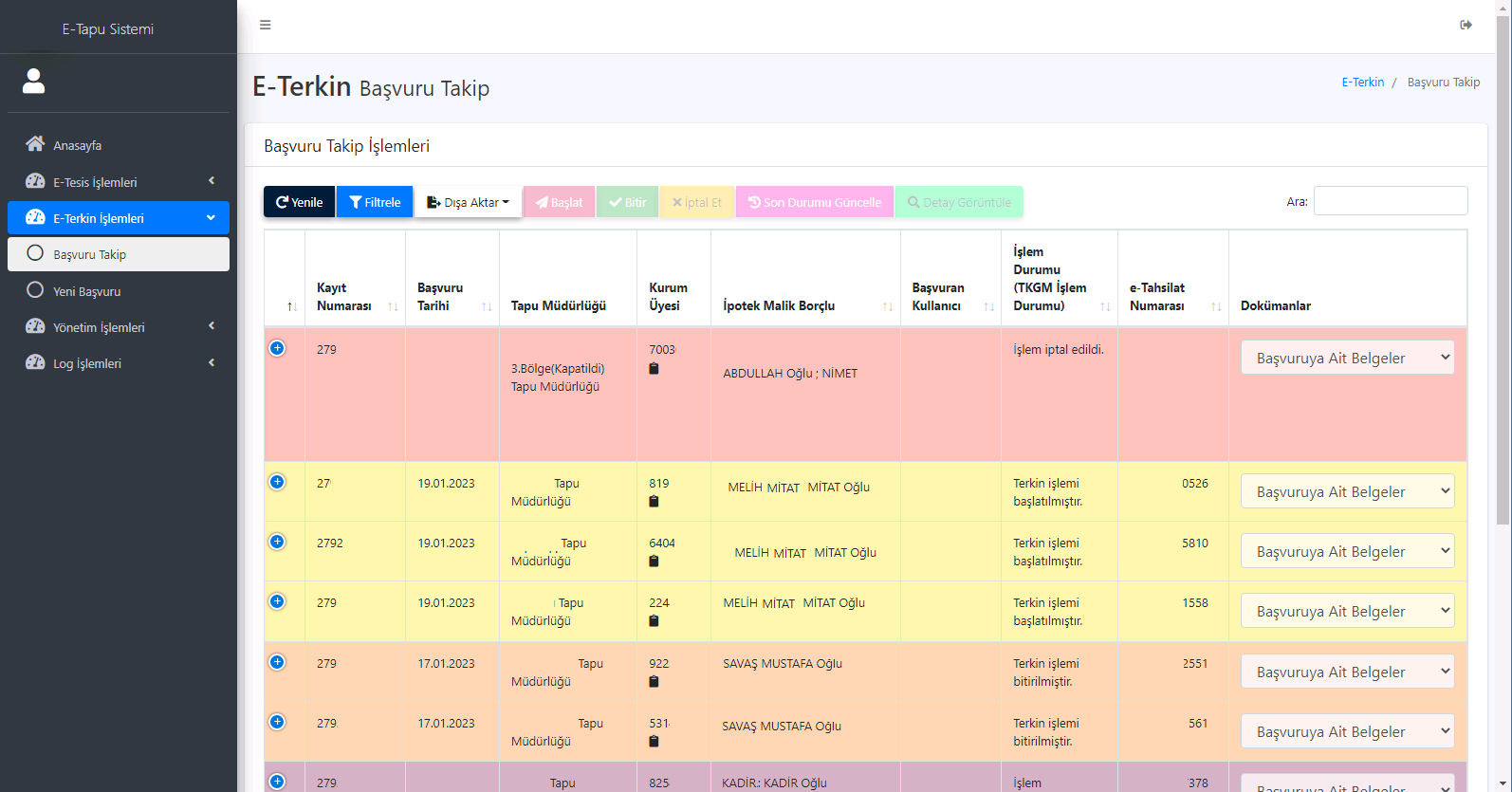Click clipboard icon under Kurum Üyesi 819
The height and width of the screenshot is (792, 1512).
click(654, 502)
